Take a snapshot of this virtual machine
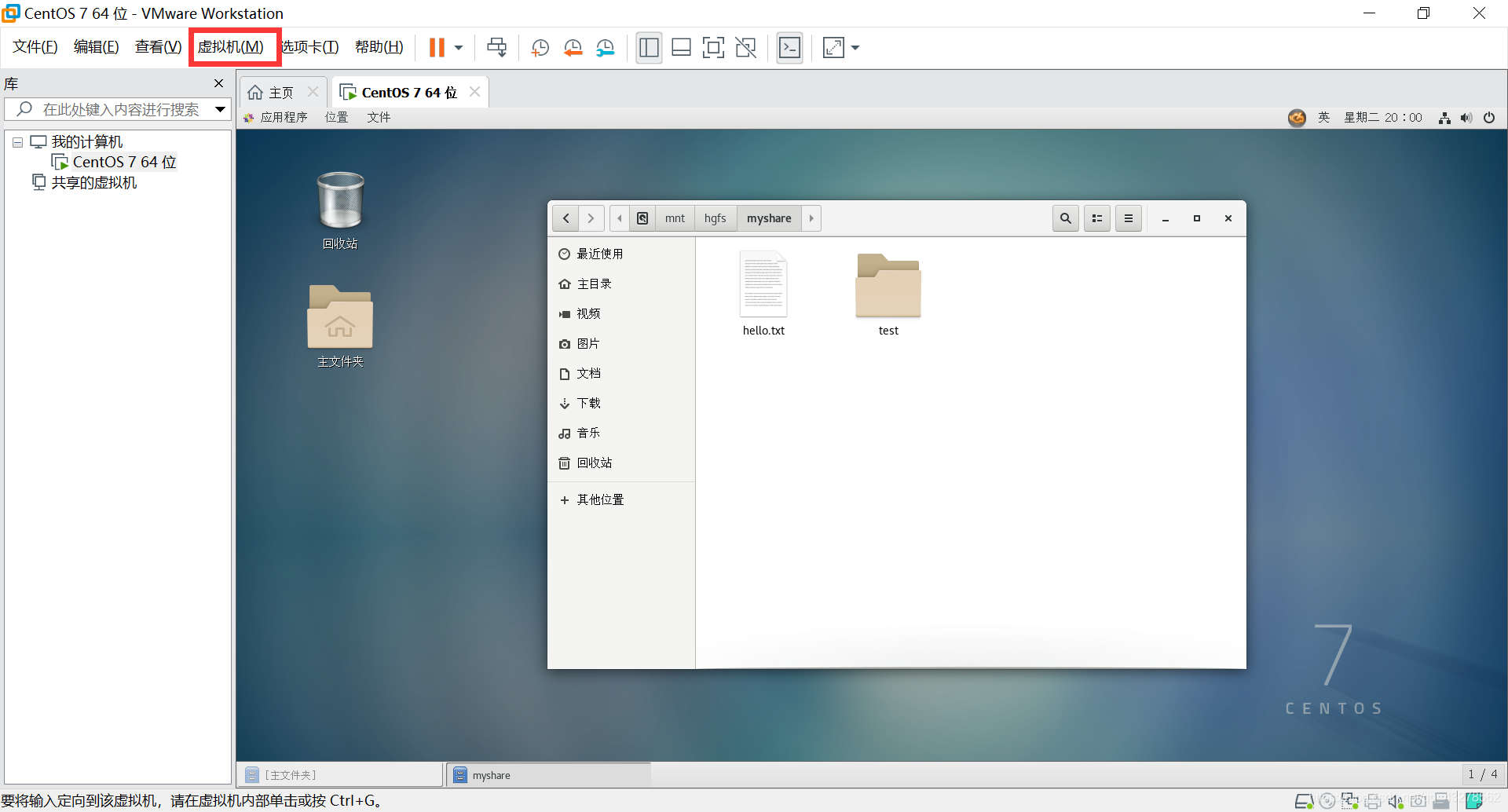The width and height of the screenshot is (1508, 812). [x=540, y=48]
